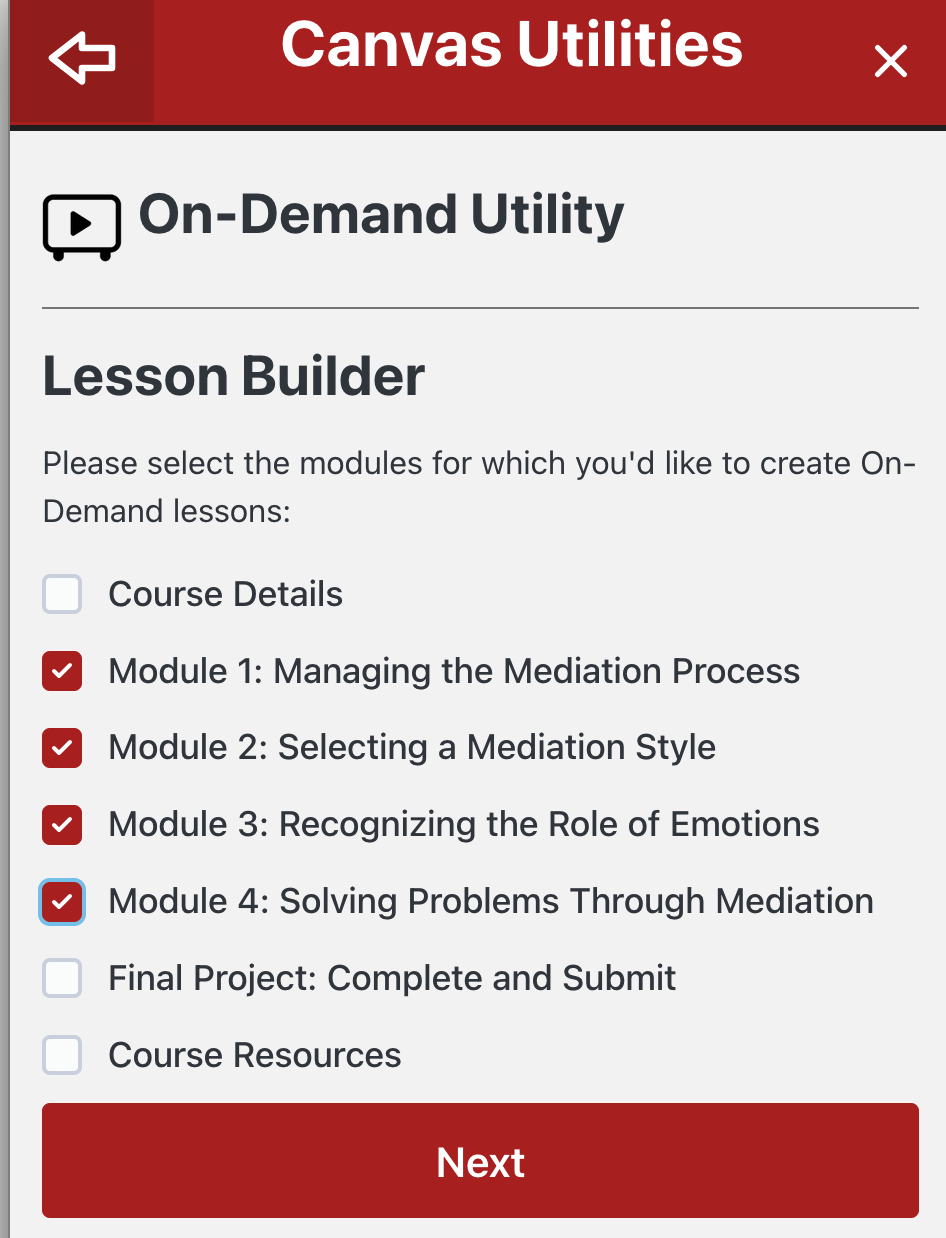Click the On-Demand Utility video icon
The image size is (946, 1238).
click(x=82, y=227)
